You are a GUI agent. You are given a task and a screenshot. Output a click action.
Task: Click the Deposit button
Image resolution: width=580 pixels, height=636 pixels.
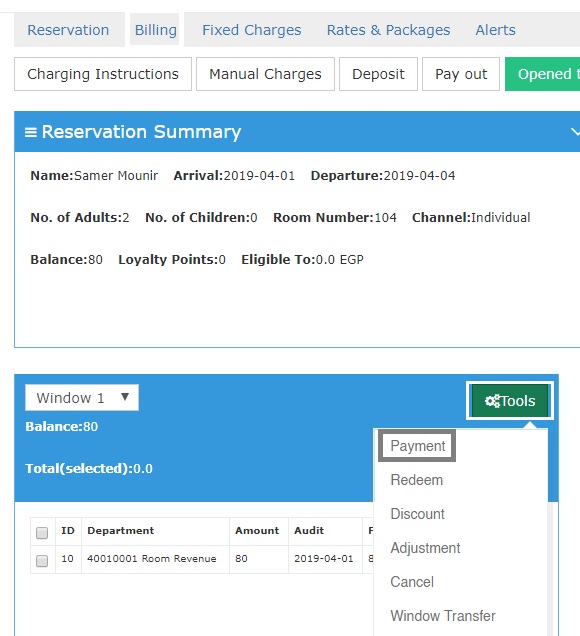(378, 74)
